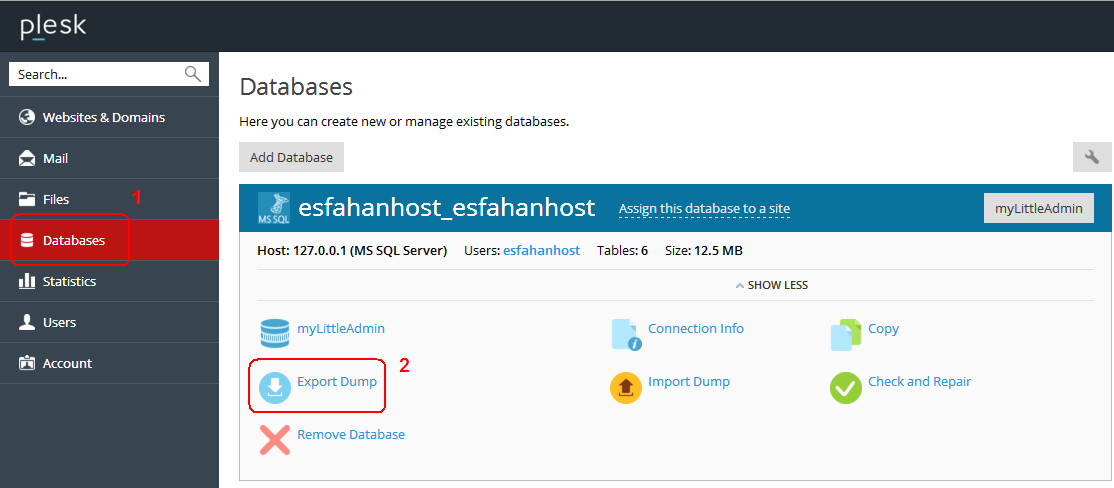Image resolution: width=1114 pixels, height=488 pixels.
Task: Click the search magnifier icon
Action: pyautogui.click(x=193, y=74)
